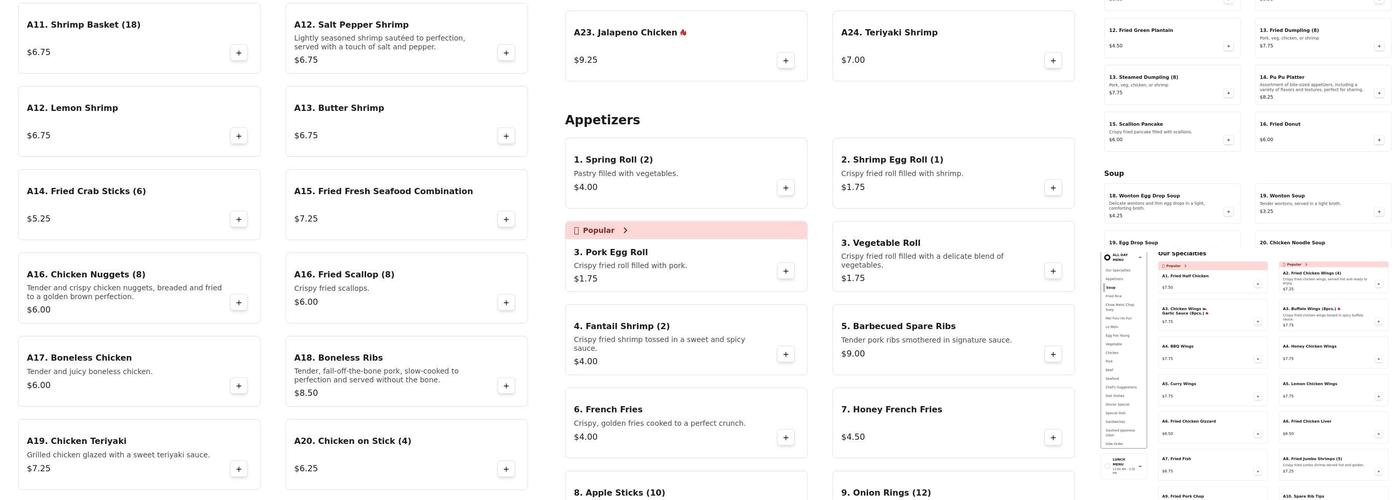This screenshot has width=1400, height=500.
Task: Select Seafood category in the sidebar
Action: (x=1114, y=378)
